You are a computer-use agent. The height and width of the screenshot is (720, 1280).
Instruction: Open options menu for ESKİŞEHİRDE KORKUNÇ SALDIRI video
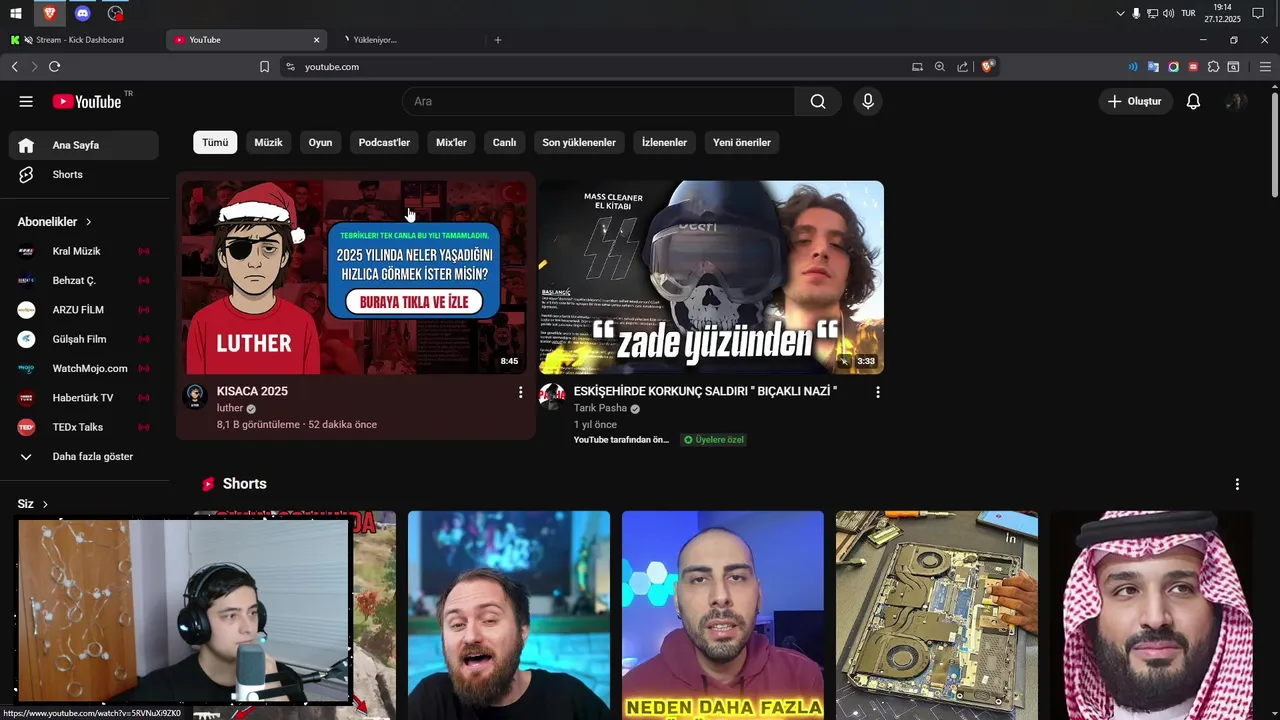click(x=878, y=392)
